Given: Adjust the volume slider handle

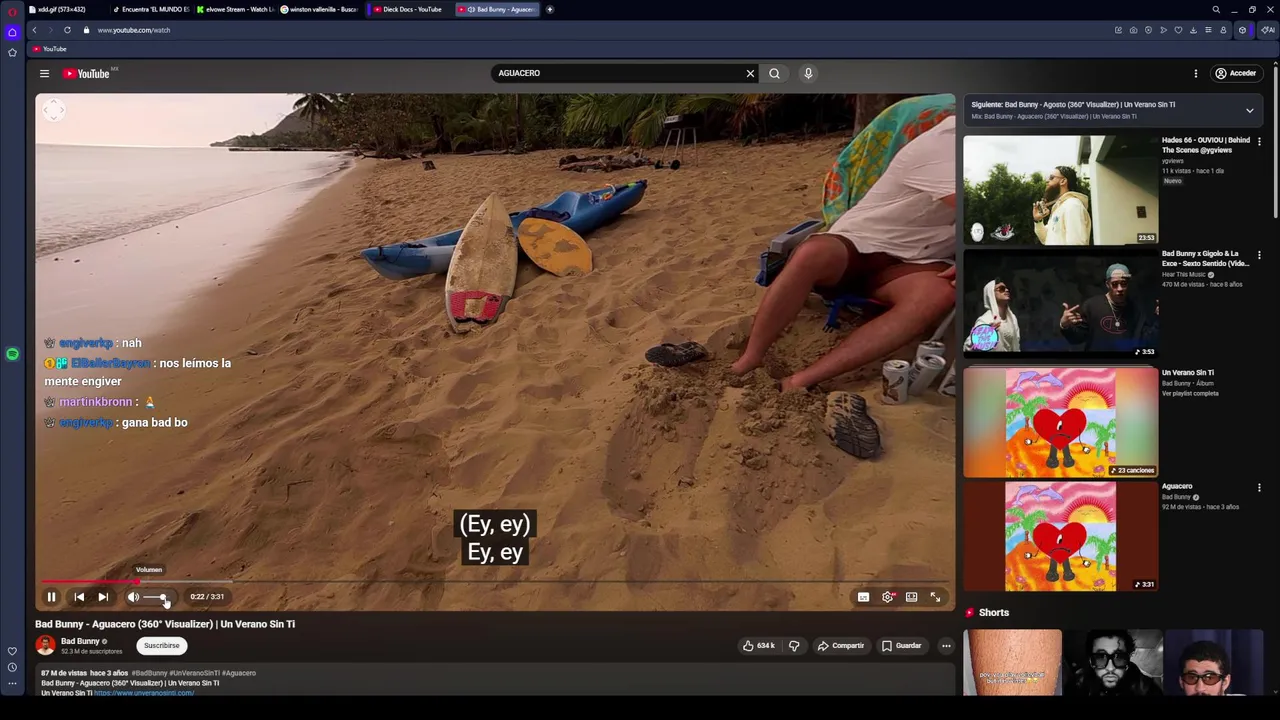Looking at the screenshot, I should (163, 597).
